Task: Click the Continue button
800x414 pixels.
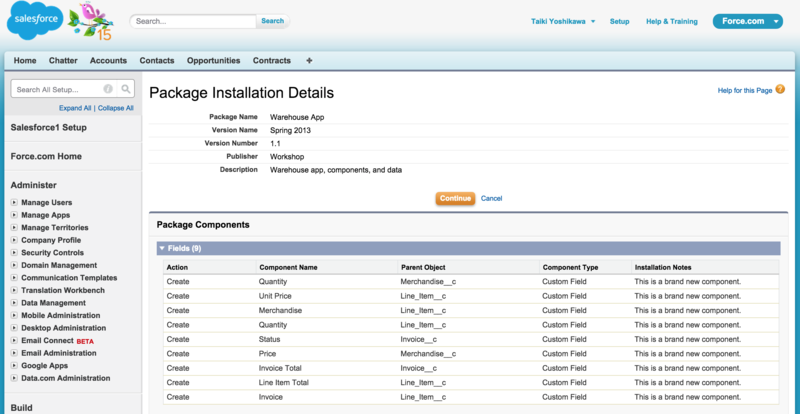Action: (x=455, y=198)
